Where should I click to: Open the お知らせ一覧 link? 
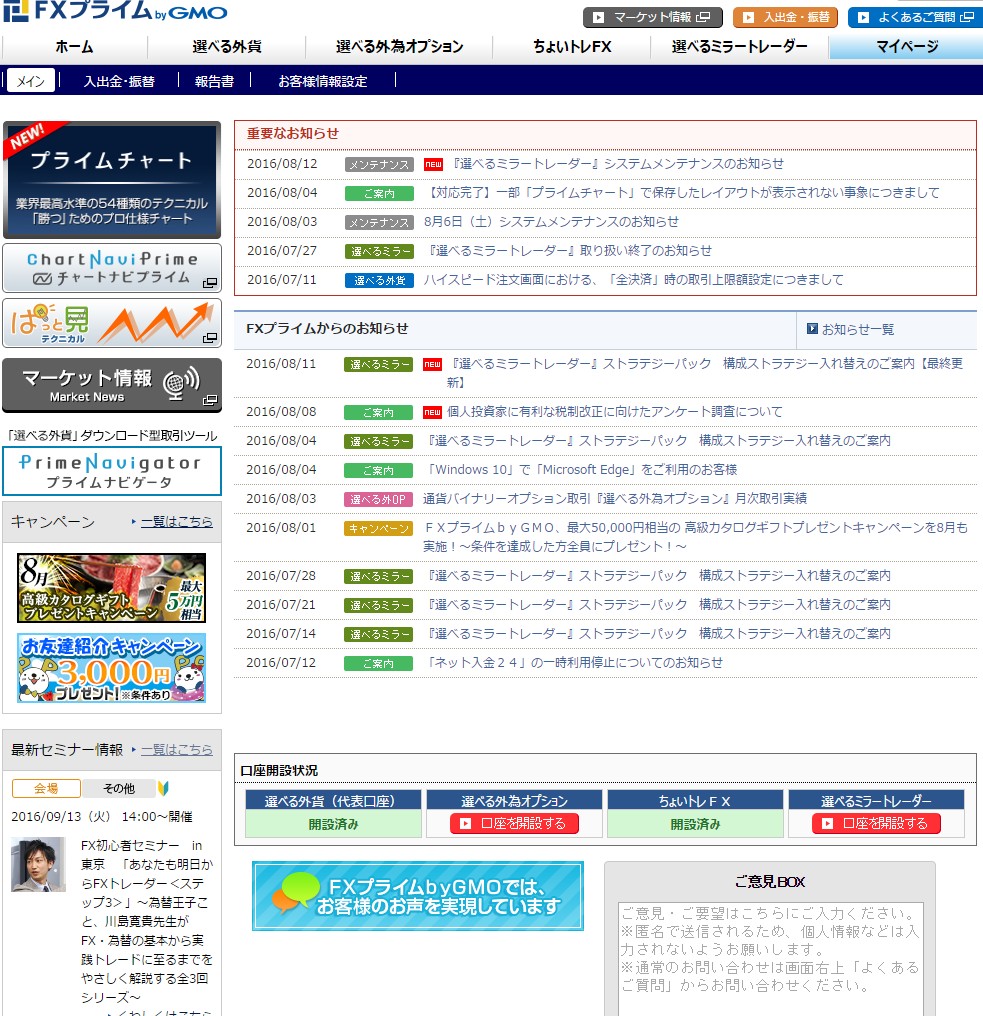(858, 329)
